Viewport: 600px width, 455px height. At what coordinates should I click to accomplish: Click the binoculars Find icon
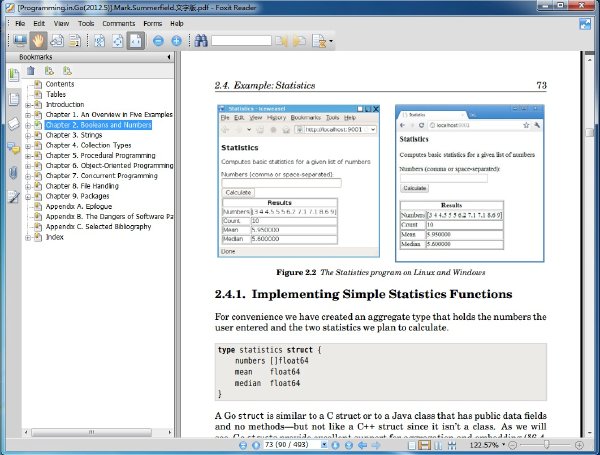[x=201, y=41]
